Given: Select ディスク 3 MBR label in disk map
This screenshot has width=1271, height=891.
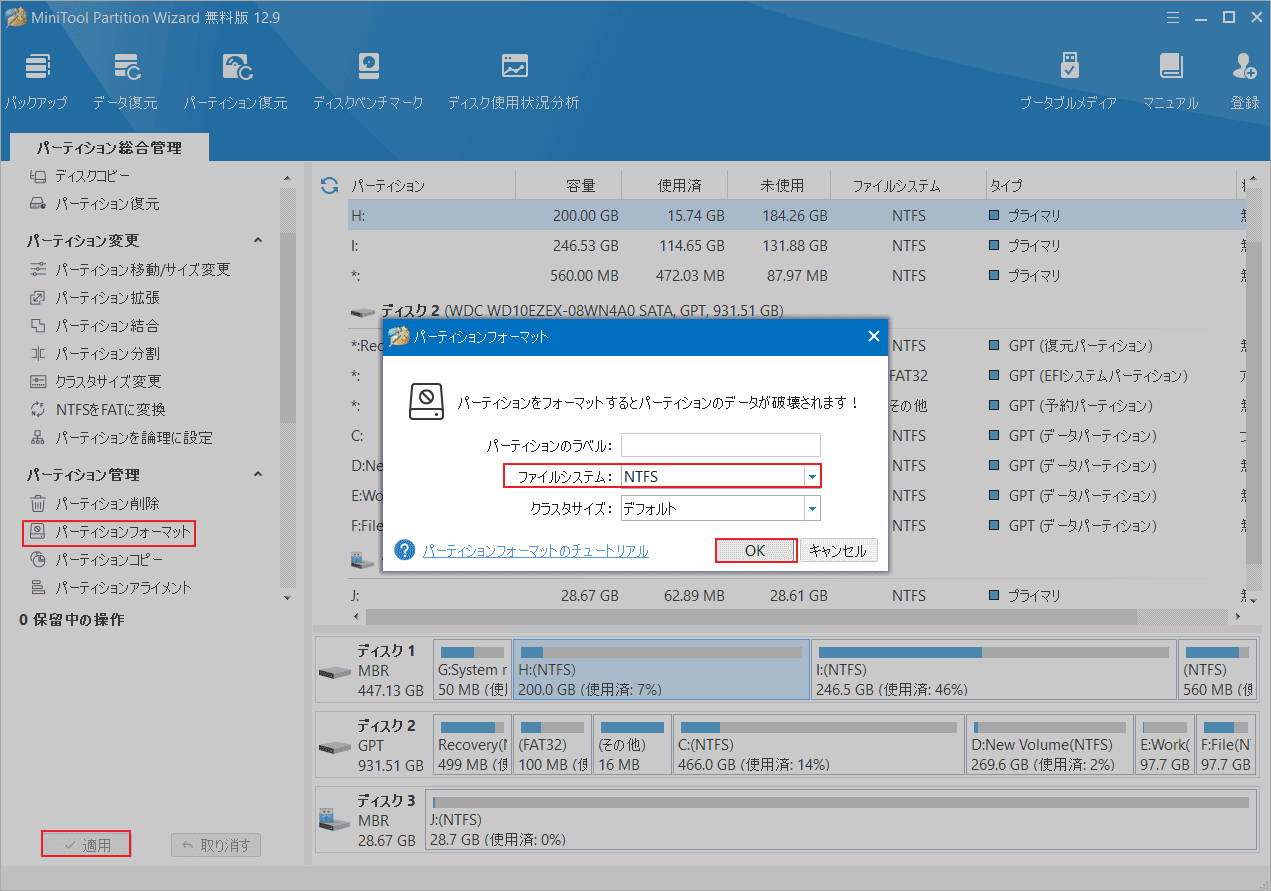Looking at the screenshot, I should pyautogui.click(x=370, y=820).
